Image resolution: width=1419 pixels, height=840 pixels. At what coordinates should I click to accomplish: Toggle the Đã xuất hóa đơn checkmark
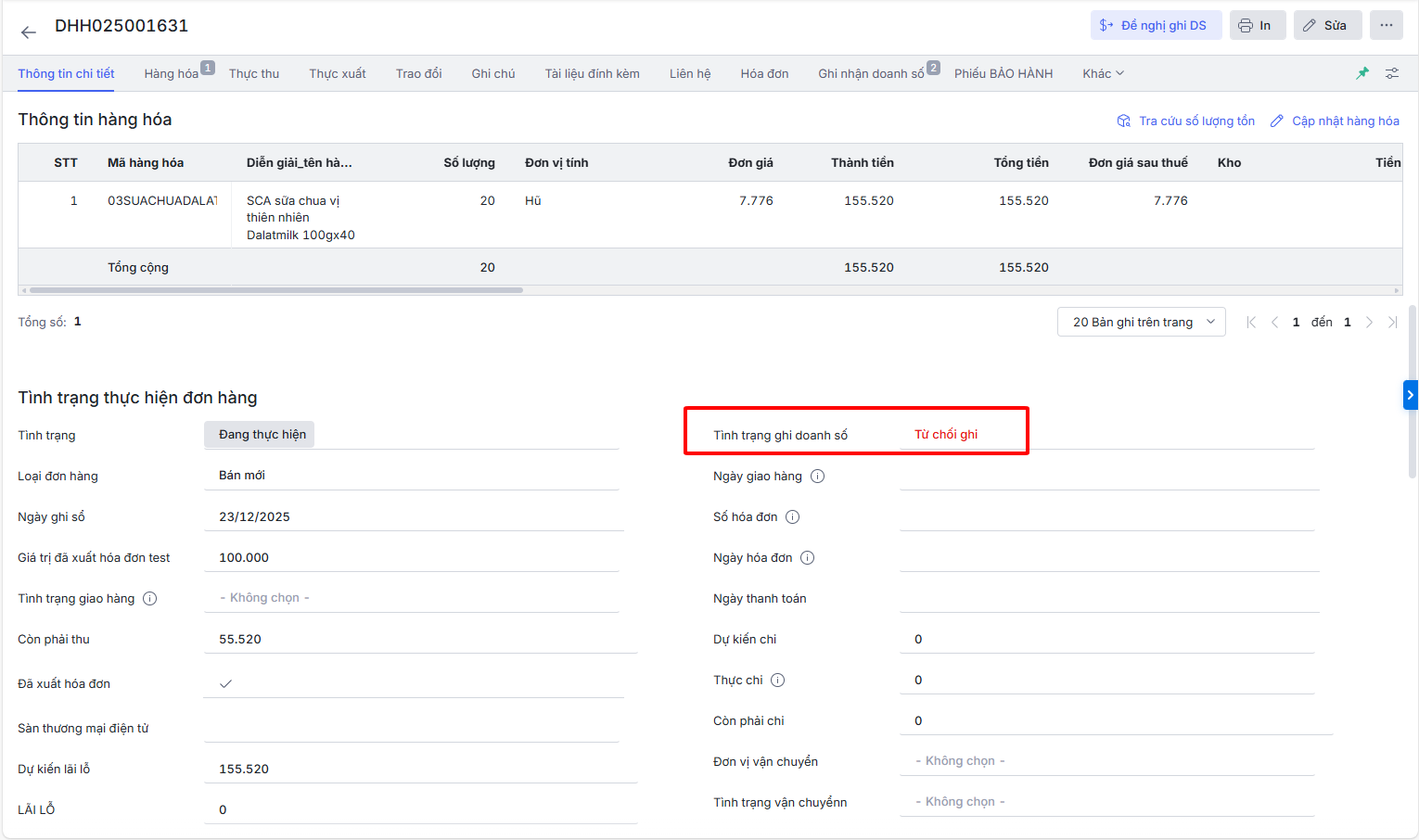point(225,684)
